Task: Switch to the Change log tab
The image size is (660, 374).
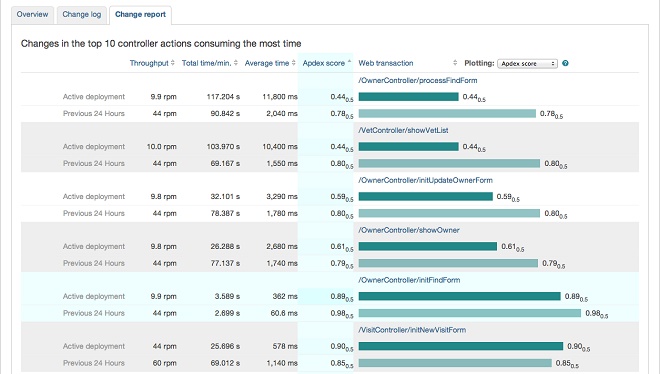Action: [82, 14]
